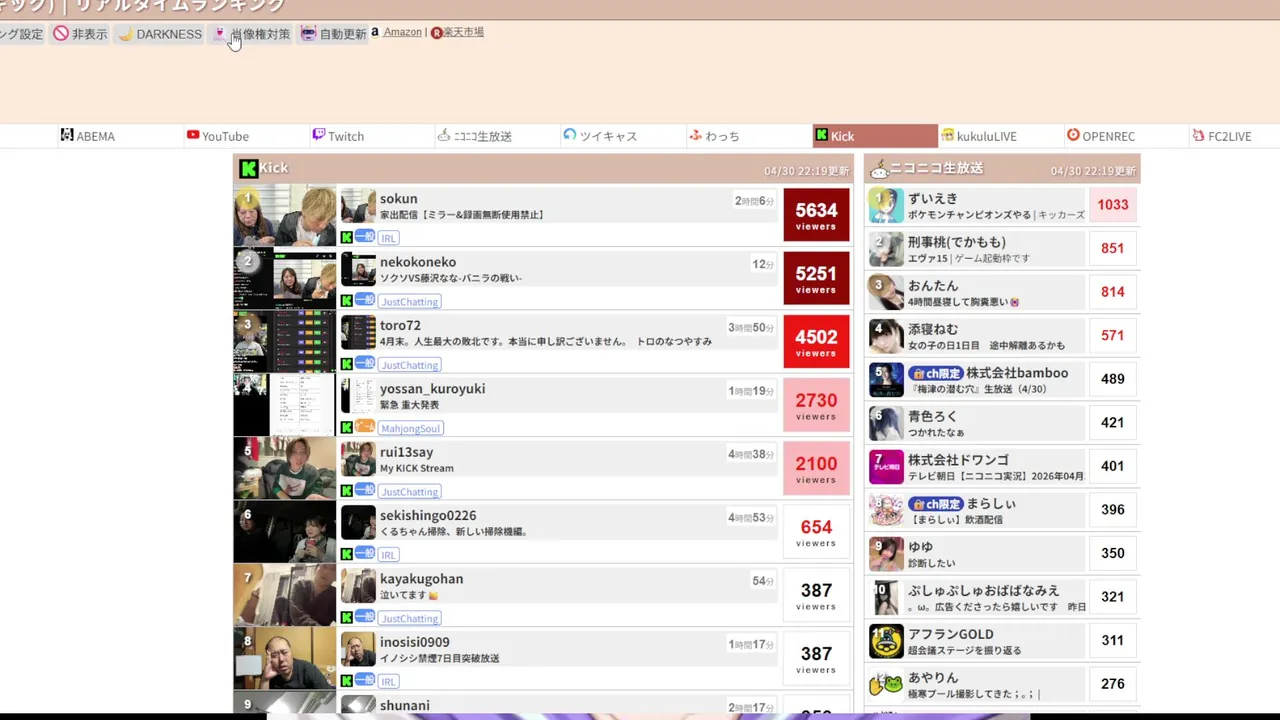
Task: Click kayakugohan's avatar icon
Action: pos(358,586)
